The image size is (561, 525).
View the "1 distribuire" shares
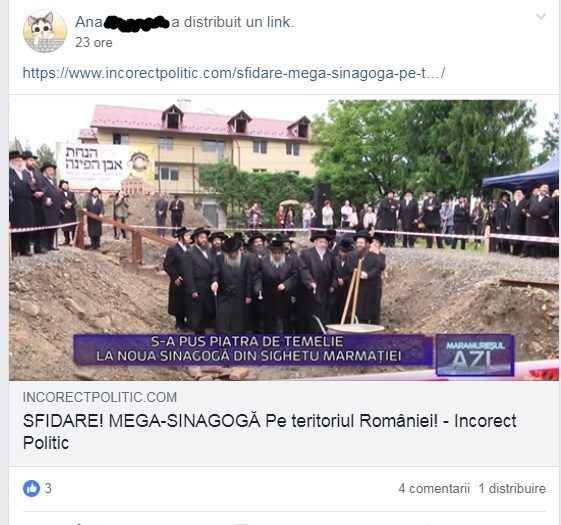[x=512, y=488]
